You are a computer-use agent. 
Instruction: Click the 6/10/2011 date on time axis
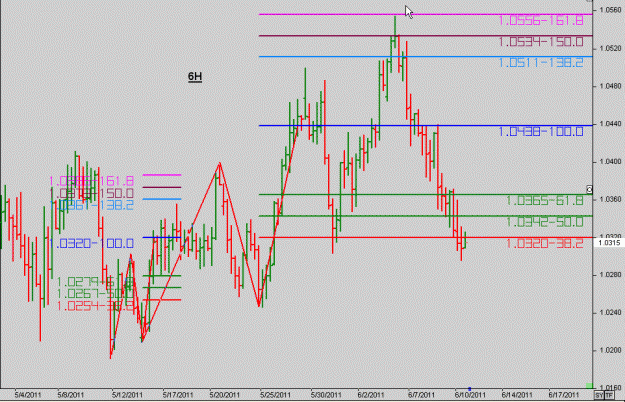pos(470,395)
